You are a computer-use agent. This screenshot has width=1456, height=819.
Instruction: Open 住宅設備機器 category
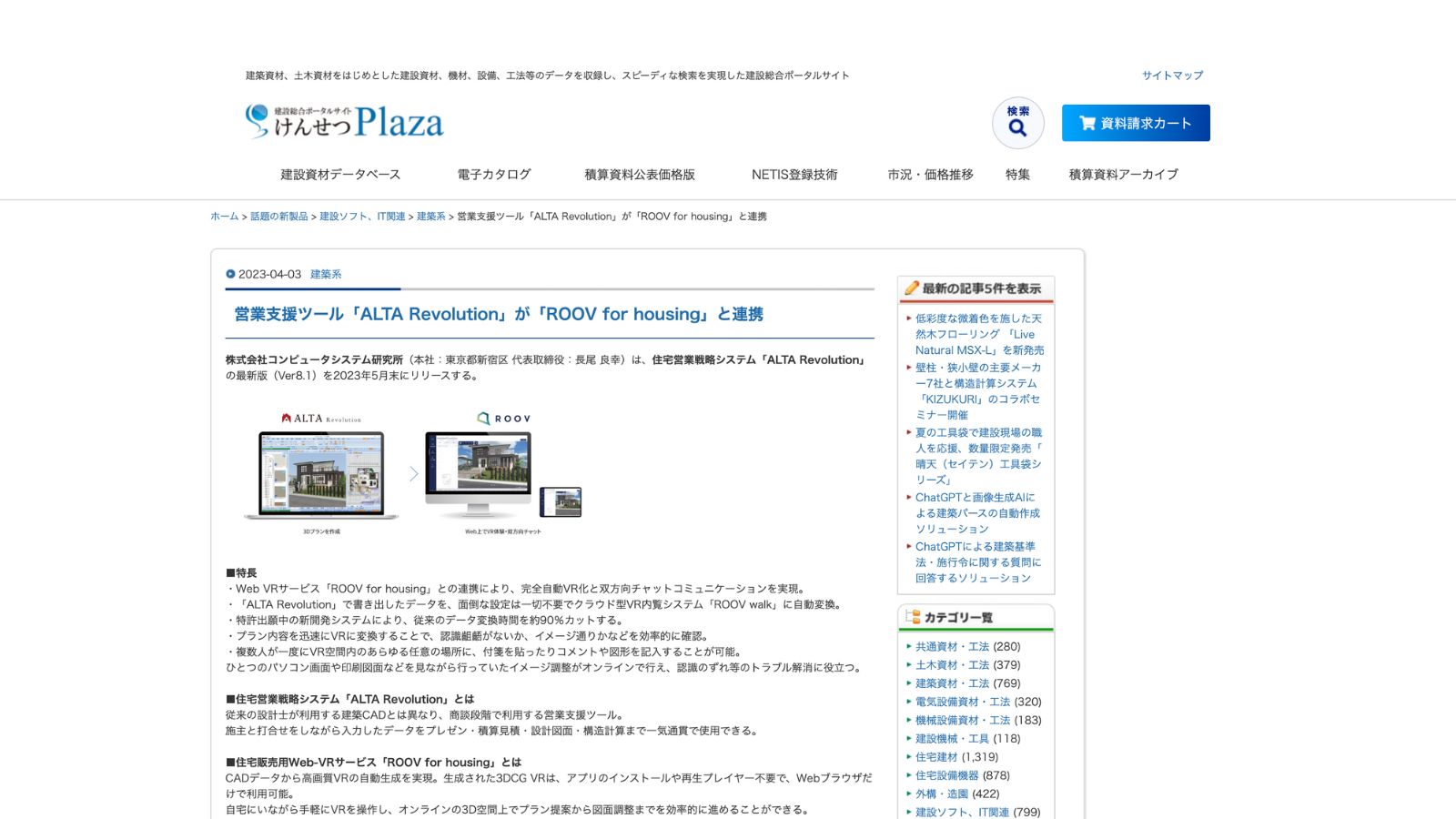947,775
